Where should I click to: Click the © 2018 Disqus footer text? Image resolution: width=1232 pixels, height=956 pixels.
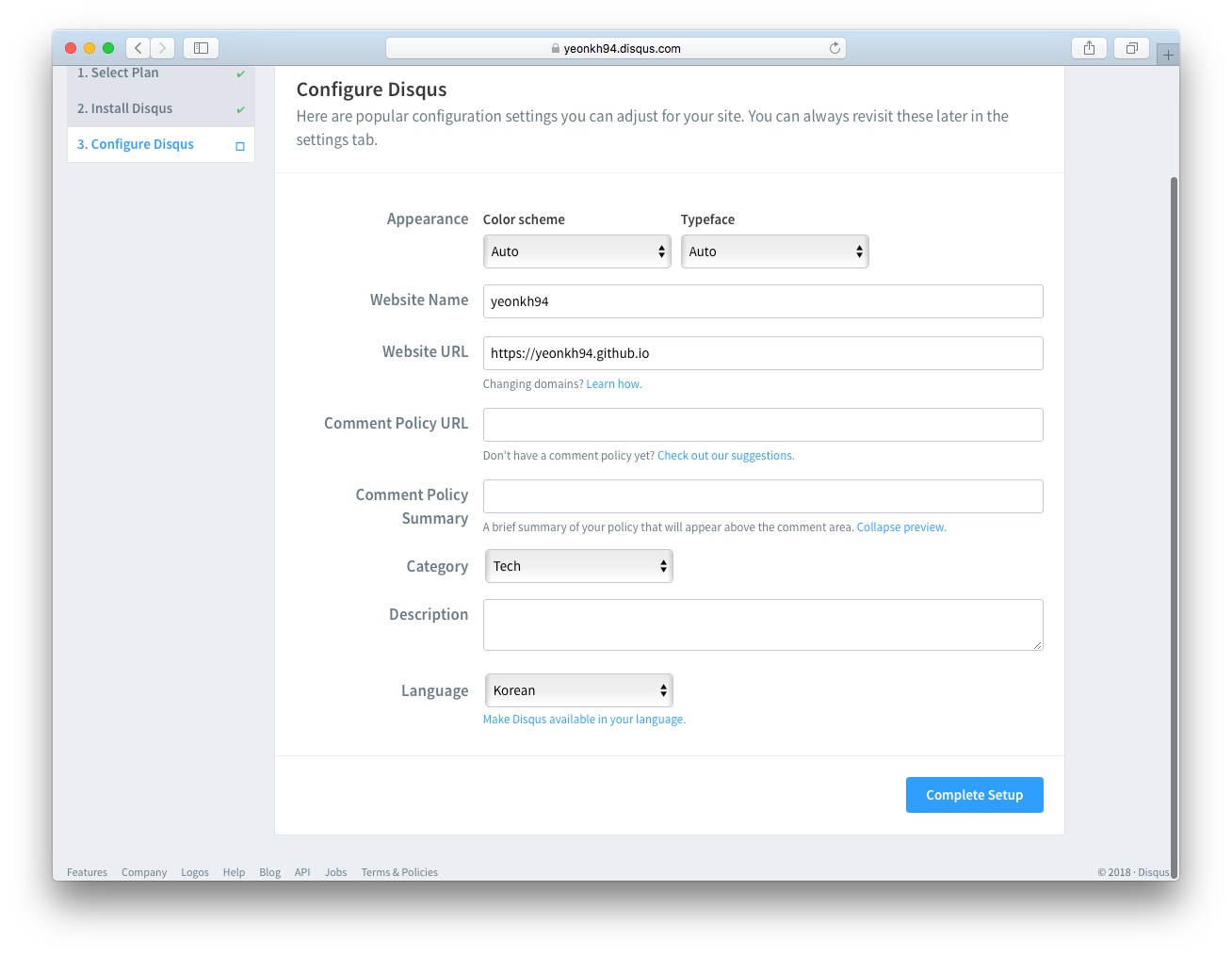1133,872
